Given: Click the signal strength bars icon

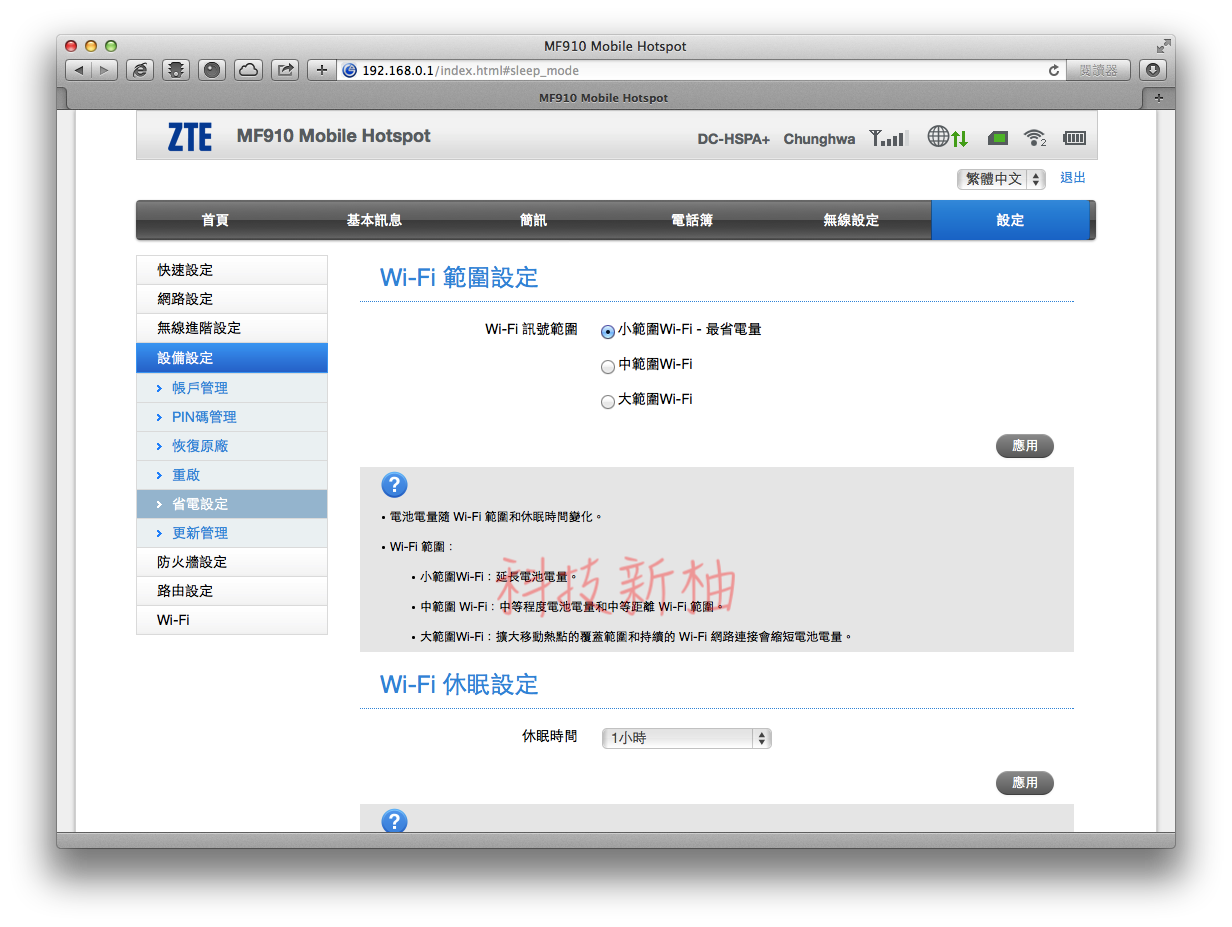Looking at the screenshot, I should point(889,138).
